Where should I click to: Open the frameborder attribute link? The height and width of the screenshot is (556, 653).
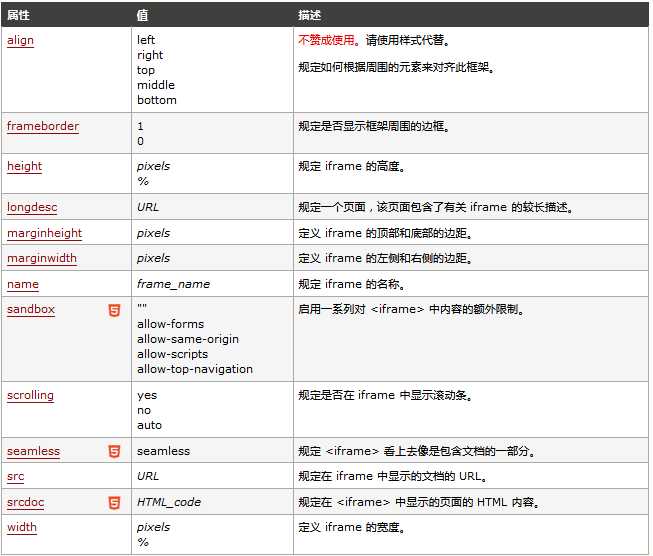43,126
